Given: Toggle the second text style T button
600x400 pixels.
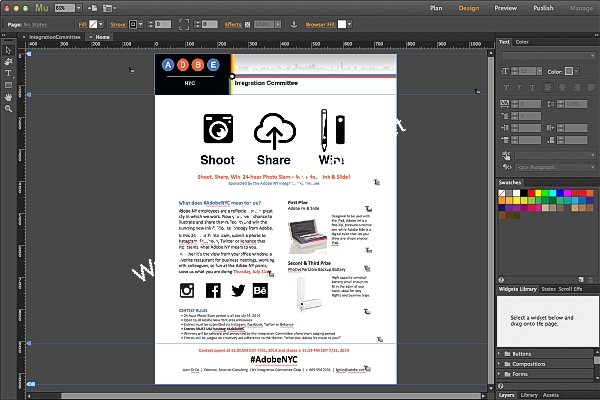Looking at the screenshot, I should (519, 88).
